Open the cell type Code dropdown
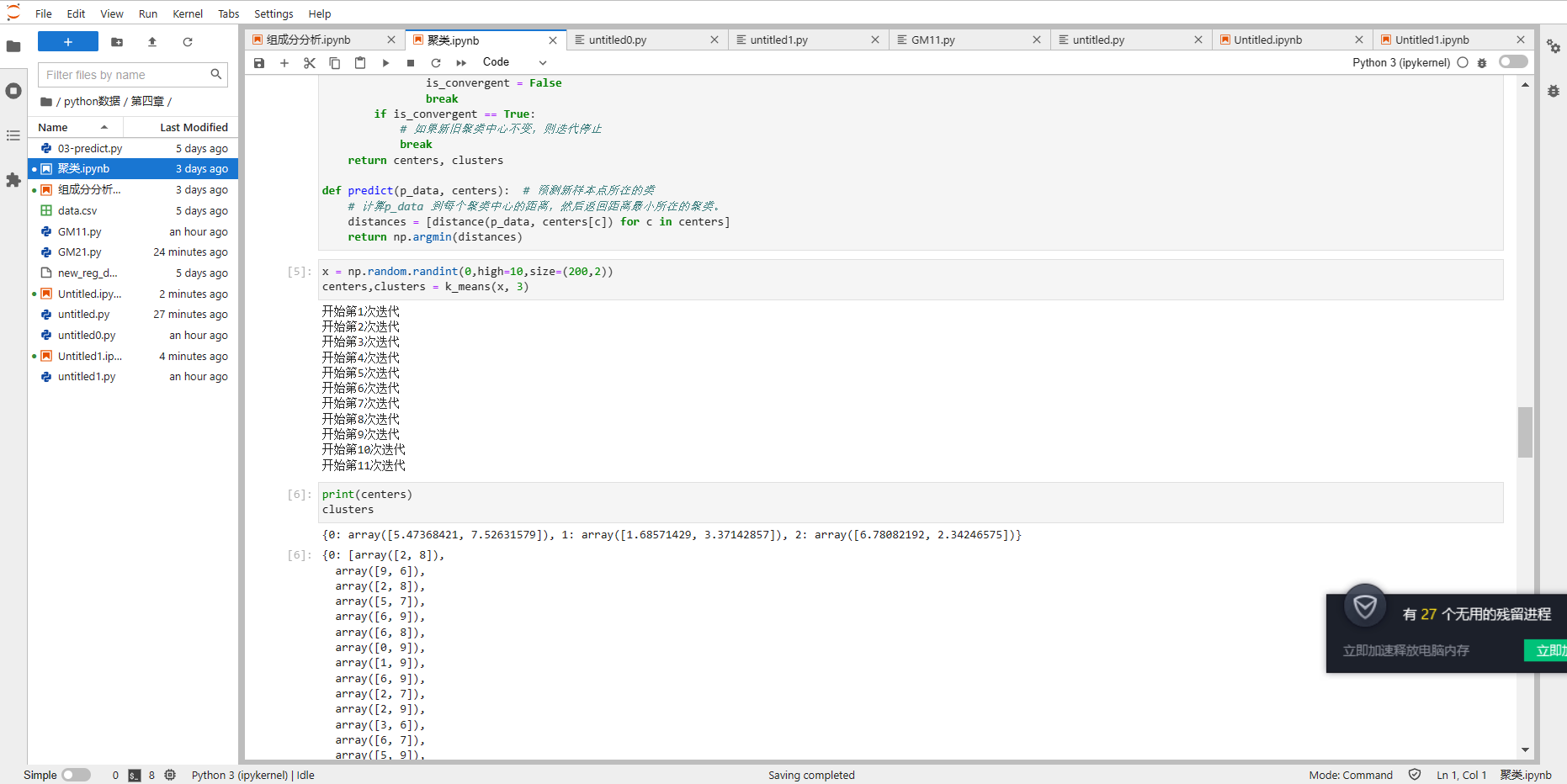The image size is (1567, 784). 514,62
